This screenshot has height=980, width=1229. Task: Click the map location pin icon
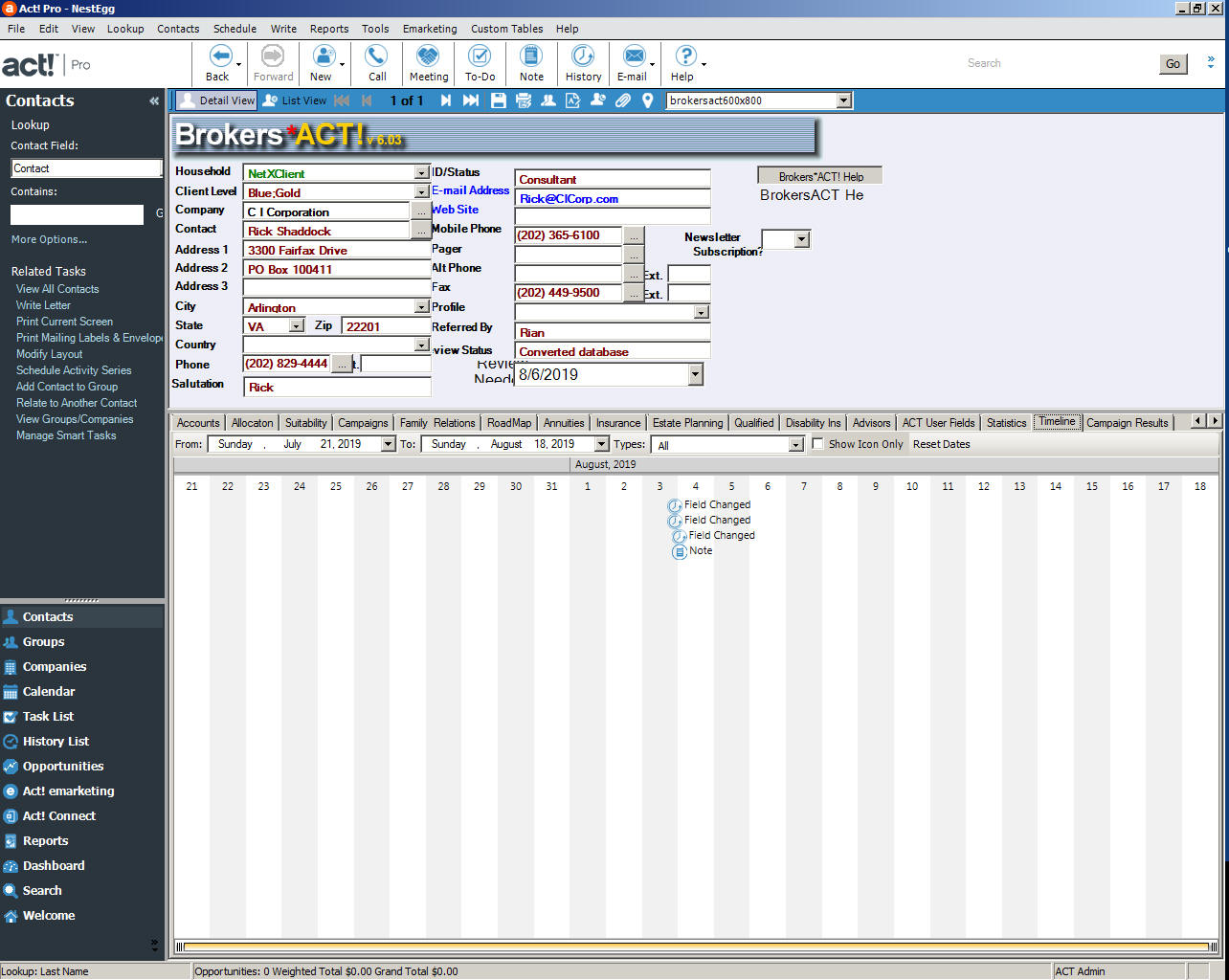tap(648, 100)
